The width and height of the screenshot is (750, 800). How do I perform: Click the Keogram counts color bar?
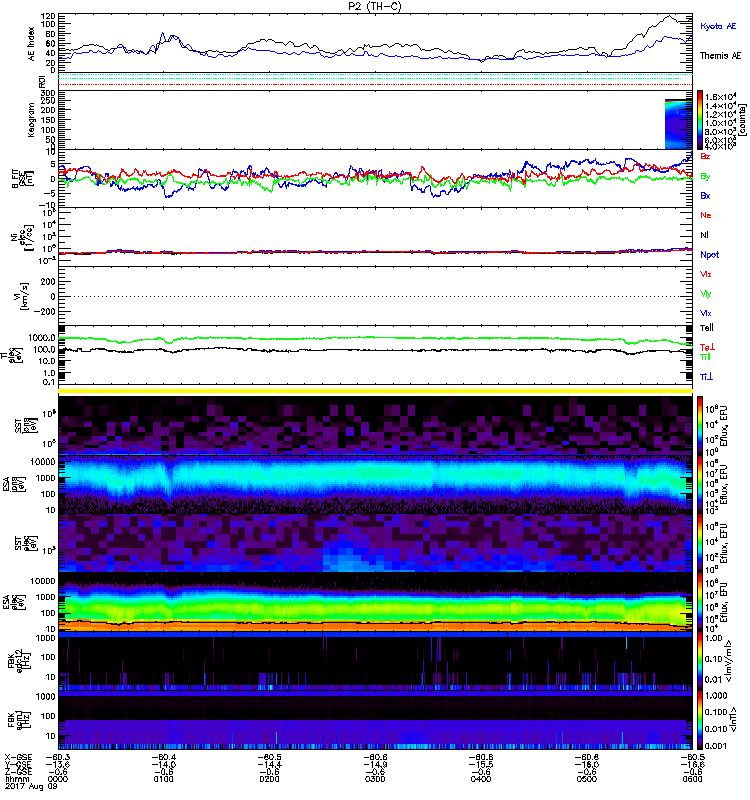tap(701, 120)
